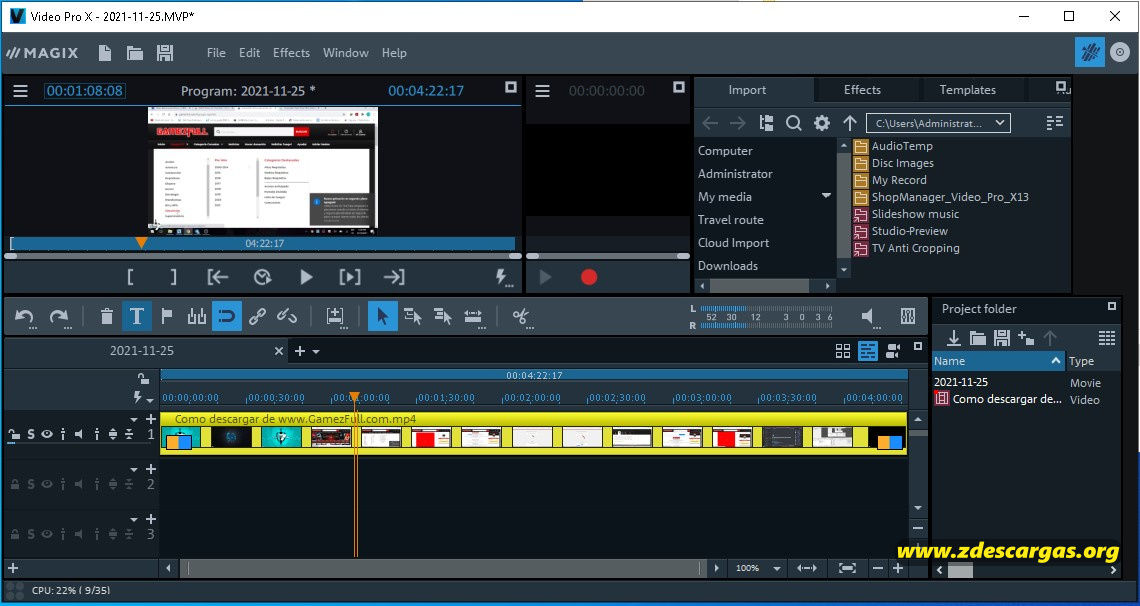Delete object with the trash can icon
1140x606 pixels.
tap(107, 316)
